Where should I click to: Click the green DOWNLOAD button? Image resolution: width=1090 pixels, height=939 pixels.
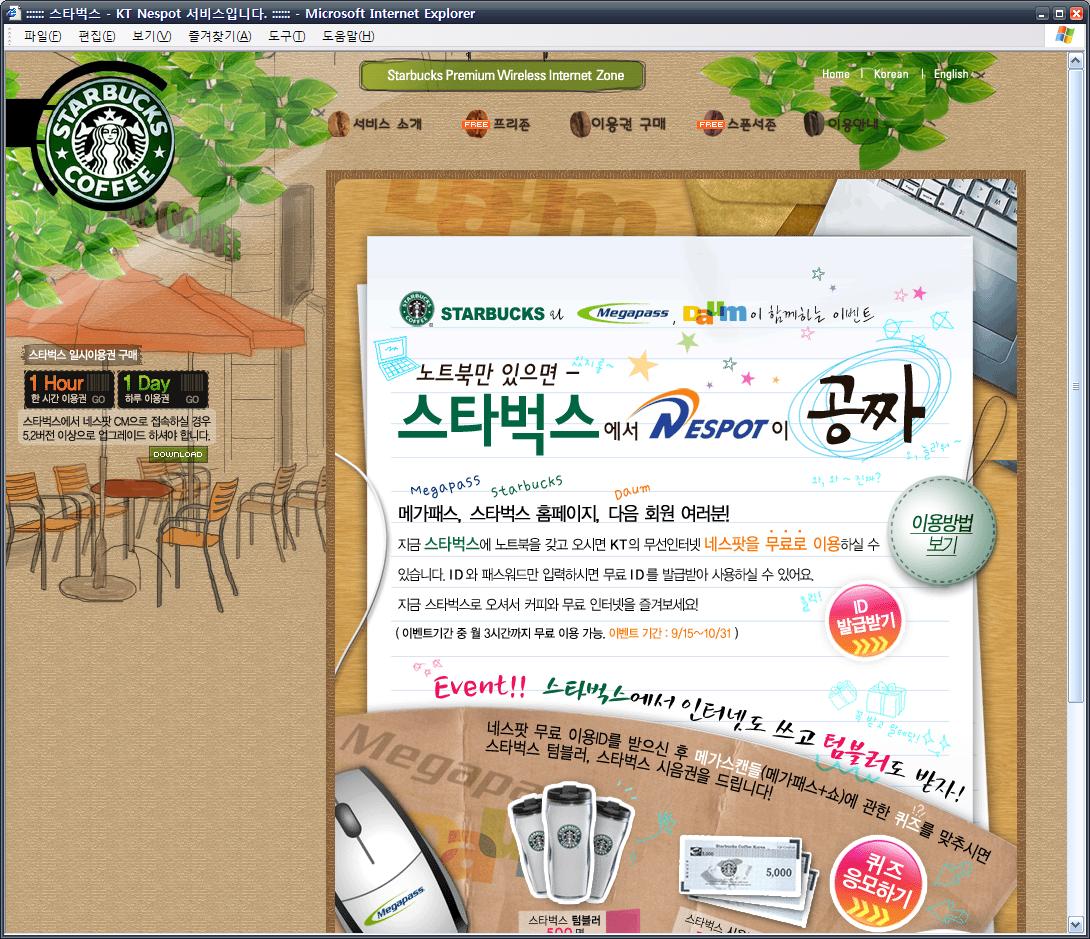(x=178, y=455)
